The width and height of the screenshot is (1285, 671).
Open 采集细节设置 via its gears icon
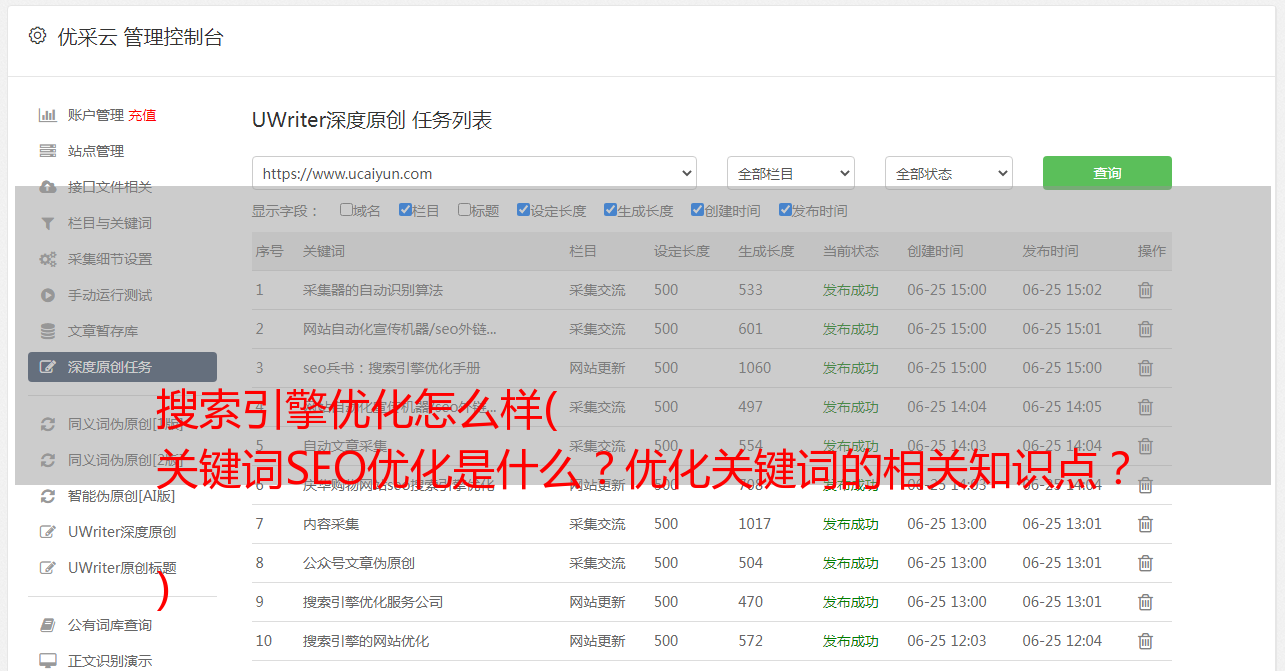coord(47,259)
